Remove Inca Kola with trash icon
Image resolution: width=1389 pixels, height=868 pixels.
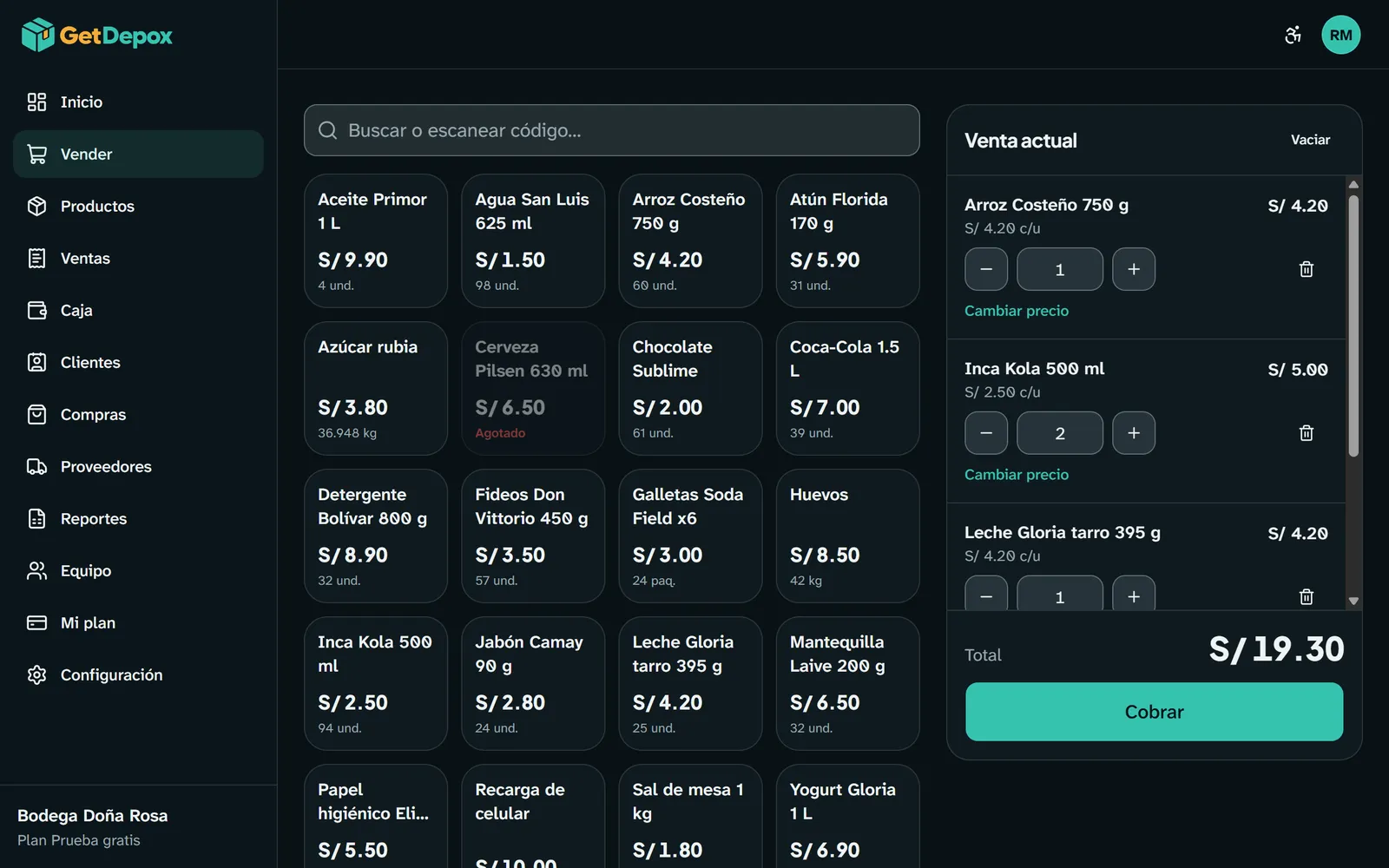(x=1307, y=433)
